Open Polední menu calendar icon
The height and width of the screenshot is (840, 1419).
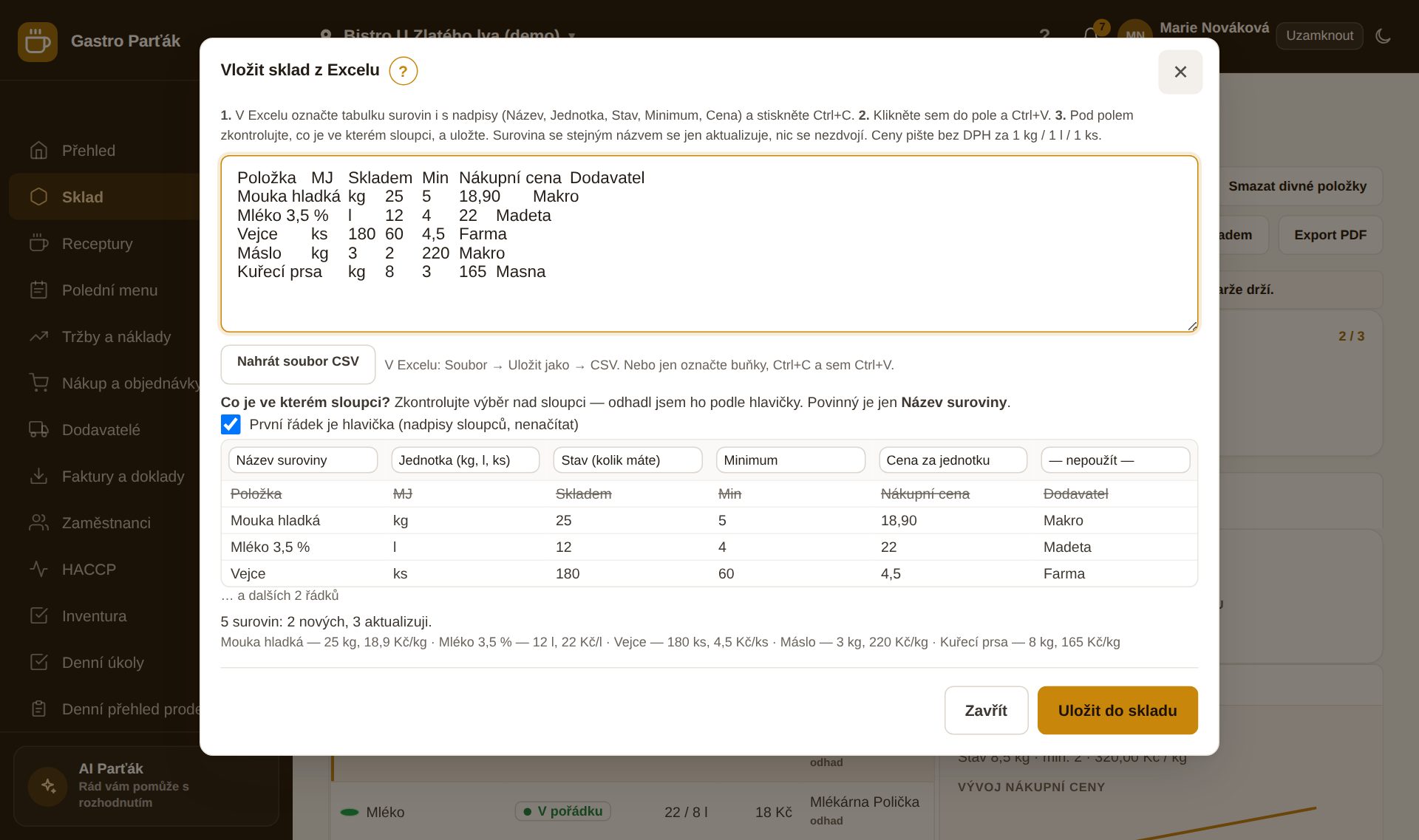[x=38, y=290]
